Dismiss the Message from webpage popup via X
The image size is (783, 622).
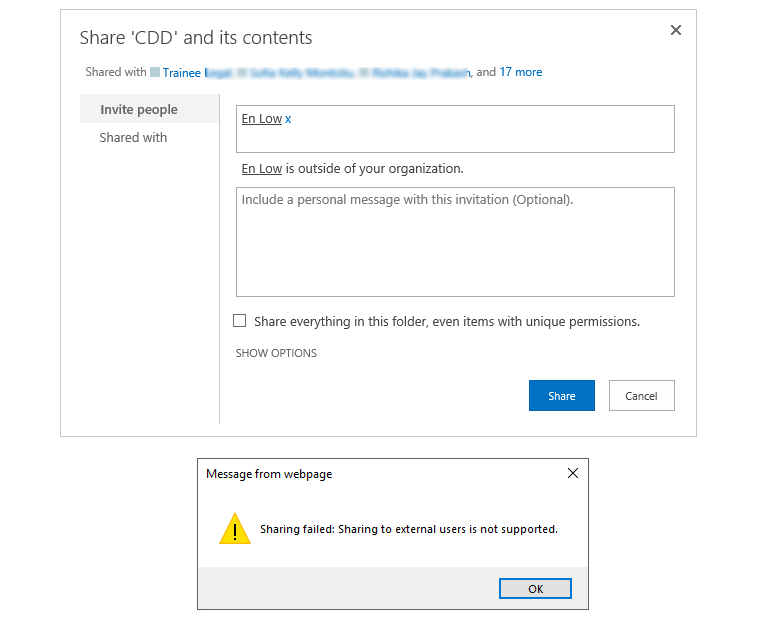click(x=573, y=473)
